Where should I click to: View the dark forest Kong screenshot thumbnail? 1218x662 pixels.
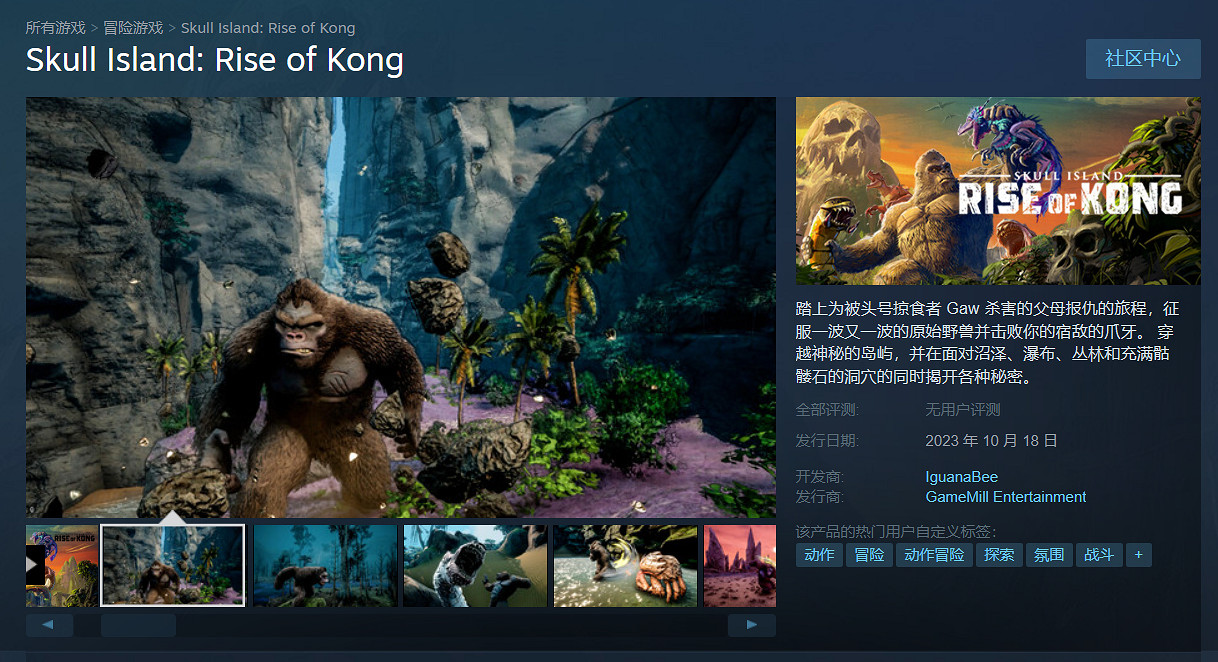325,566
